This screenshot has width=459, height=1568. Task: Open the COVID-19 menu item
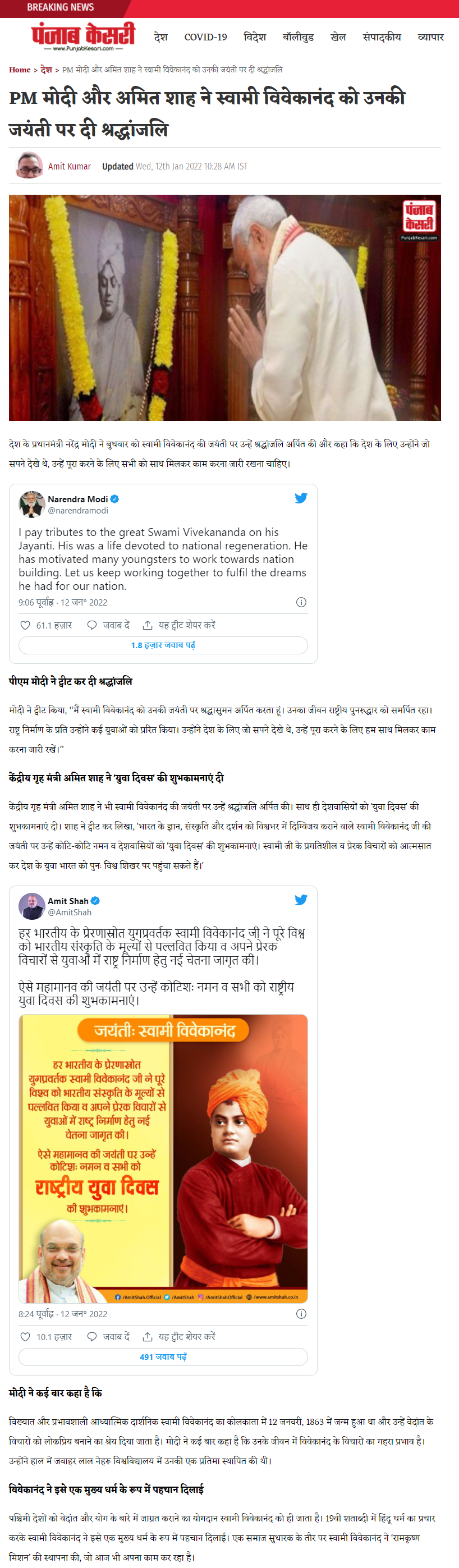[206, 37]
